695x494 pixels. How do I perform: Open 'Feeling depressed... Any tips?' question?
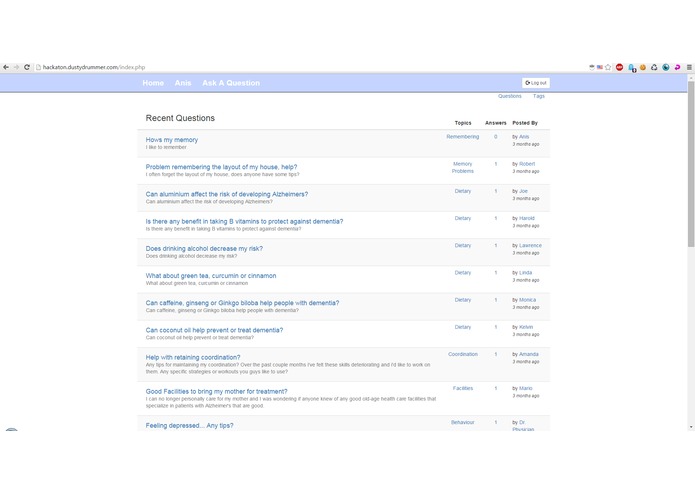(x=189, y=425)
